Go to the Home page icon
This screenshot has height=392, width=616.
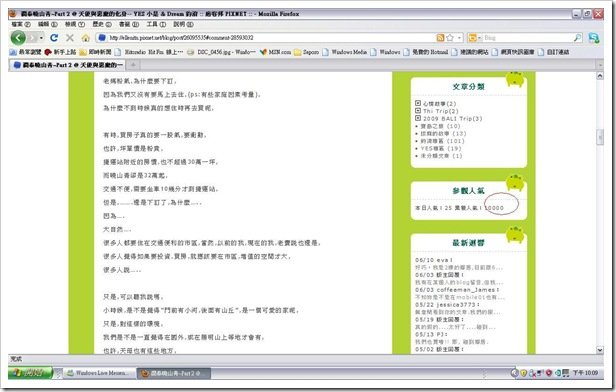(x=86, y=38)
